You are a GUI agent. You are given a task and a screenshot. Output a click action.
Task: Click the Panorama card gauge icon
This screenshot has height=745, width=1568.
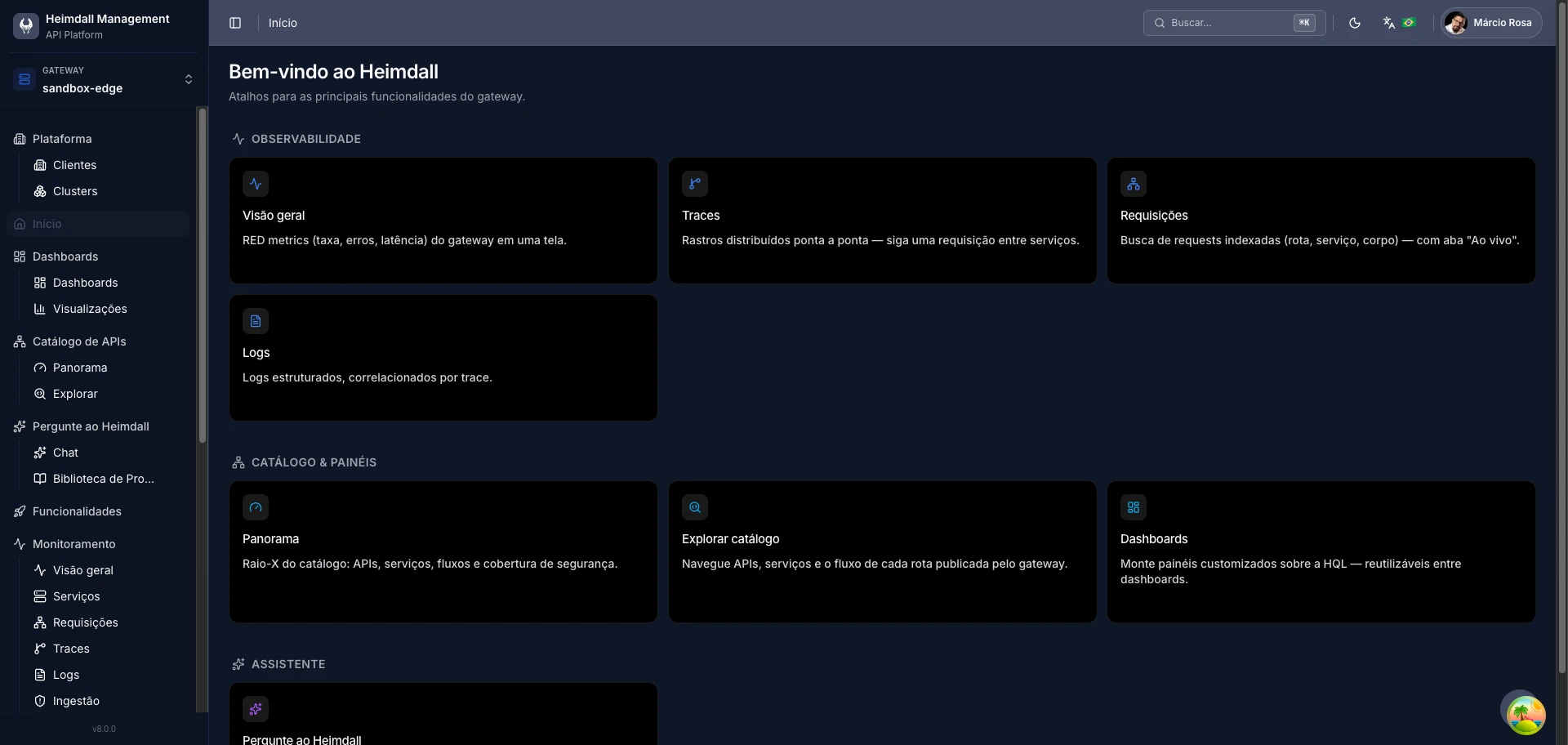256,507
